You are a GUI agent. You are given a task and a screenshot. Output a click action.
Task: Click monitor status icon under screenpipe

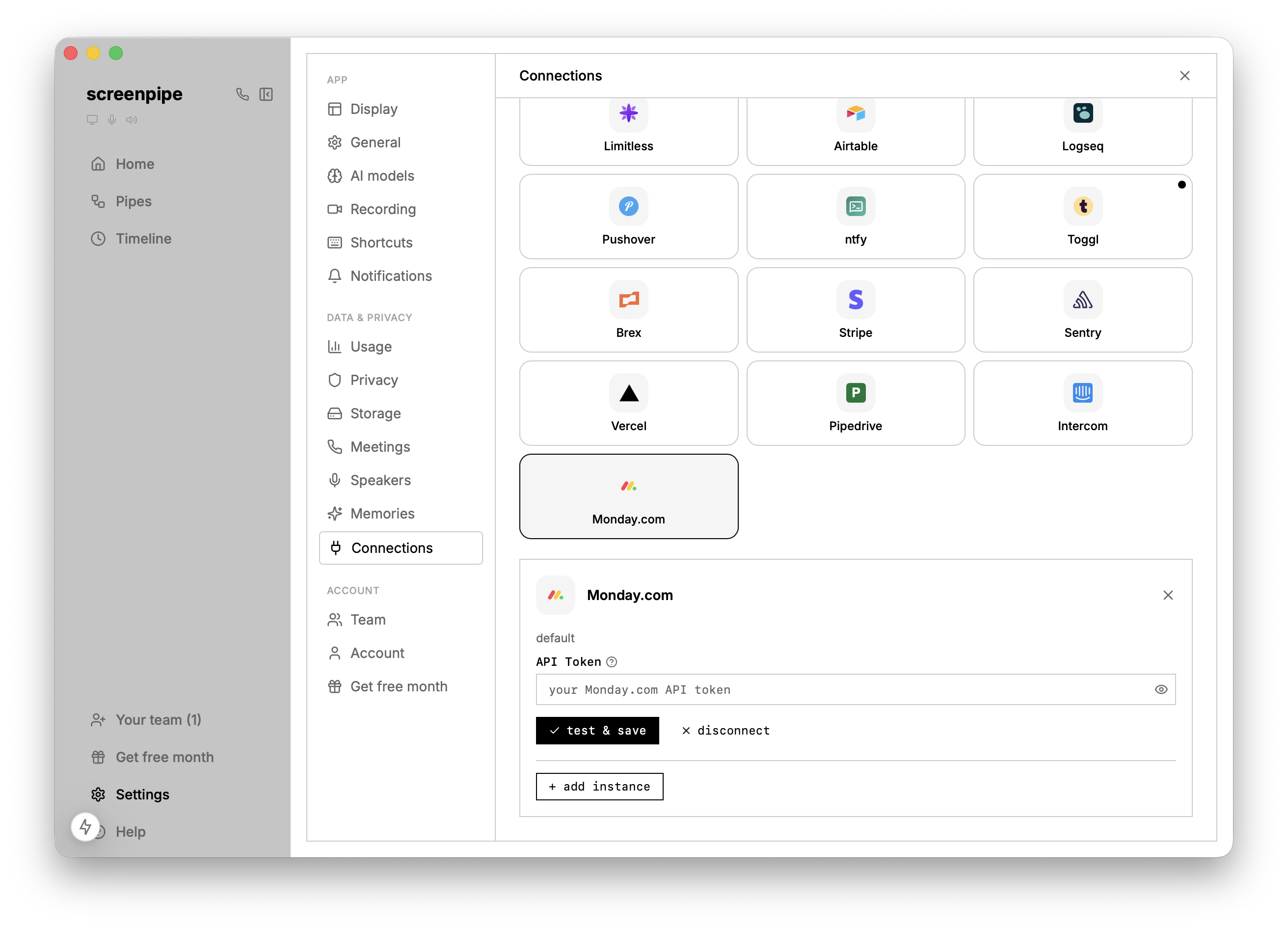point(92,120)
